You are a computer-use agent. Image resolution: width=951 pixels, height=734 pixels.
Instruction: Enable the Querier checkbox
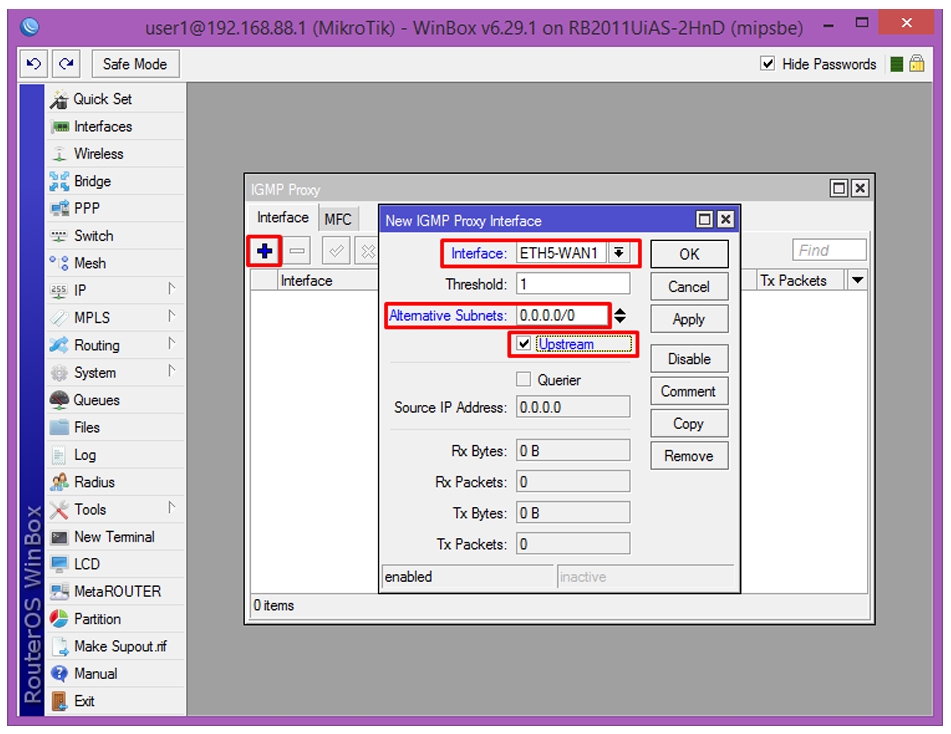[x=523, y=380]
